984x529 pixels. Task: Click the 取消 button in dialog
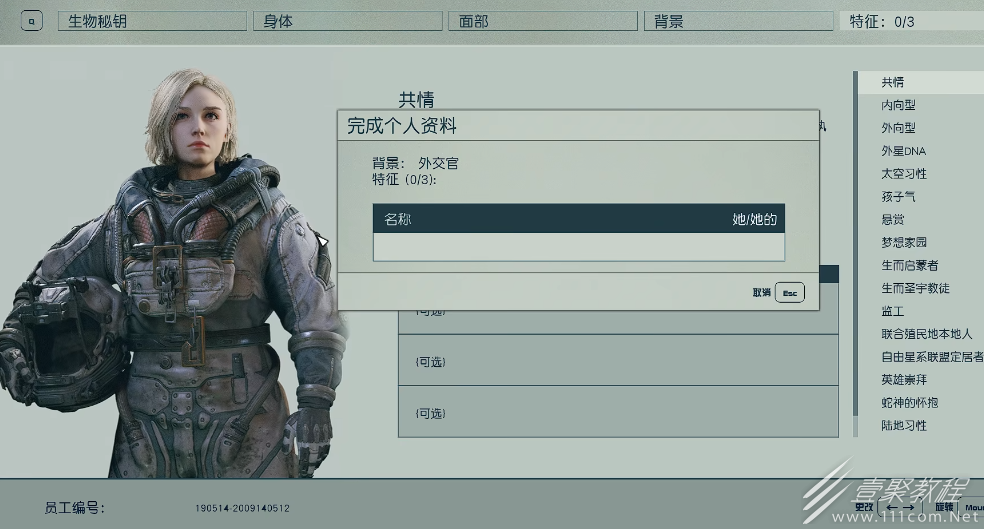pos(761,292)
